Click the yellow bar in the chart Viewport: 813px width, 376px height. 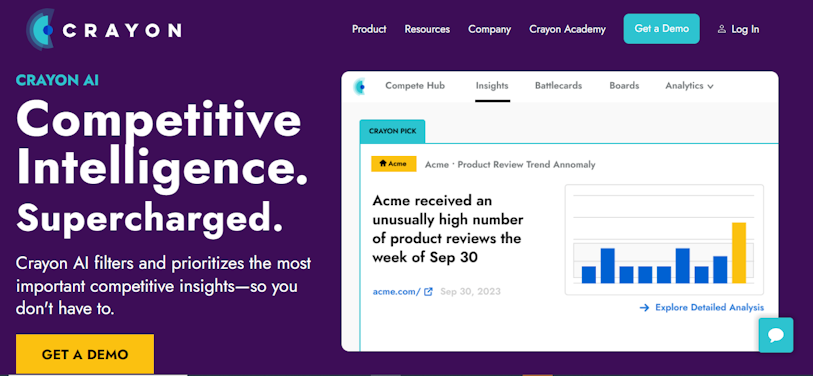pyautogui.click(x=739, y=253)
